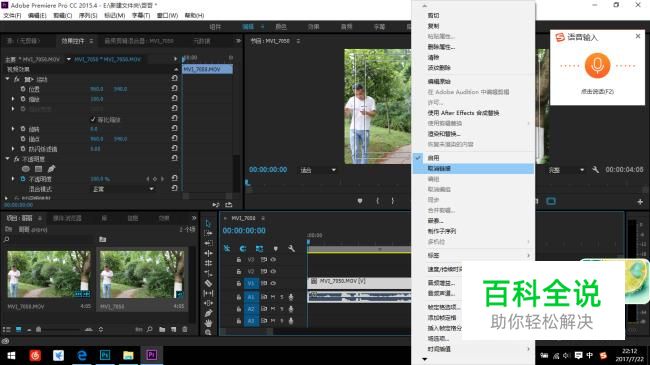Select the Selection tool in tools panel
The image size is (650, 365).
pos(208,223)
